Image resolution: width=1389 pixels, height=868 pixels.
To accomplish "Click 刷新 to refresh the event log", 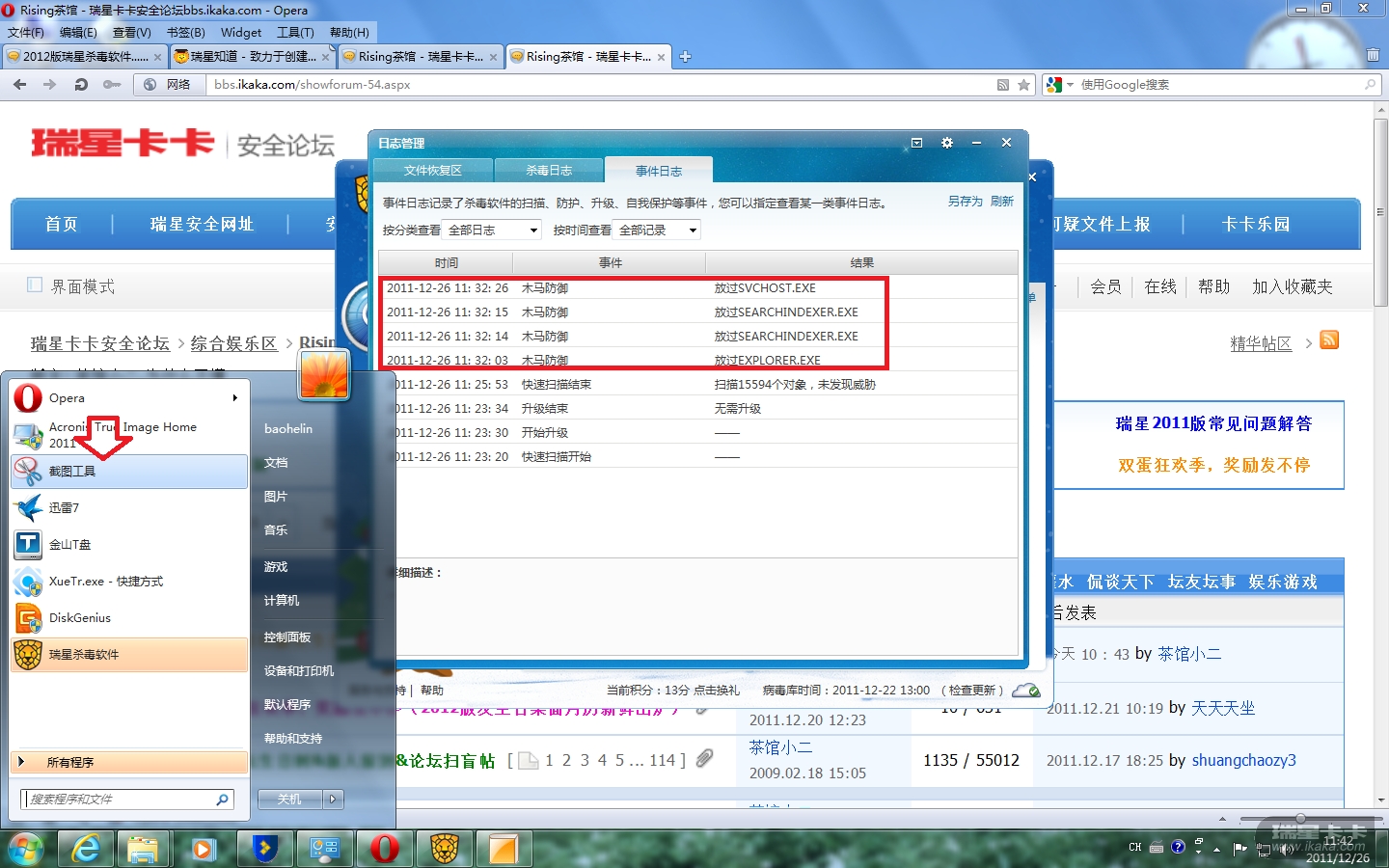I will (x=1002, y=202).
